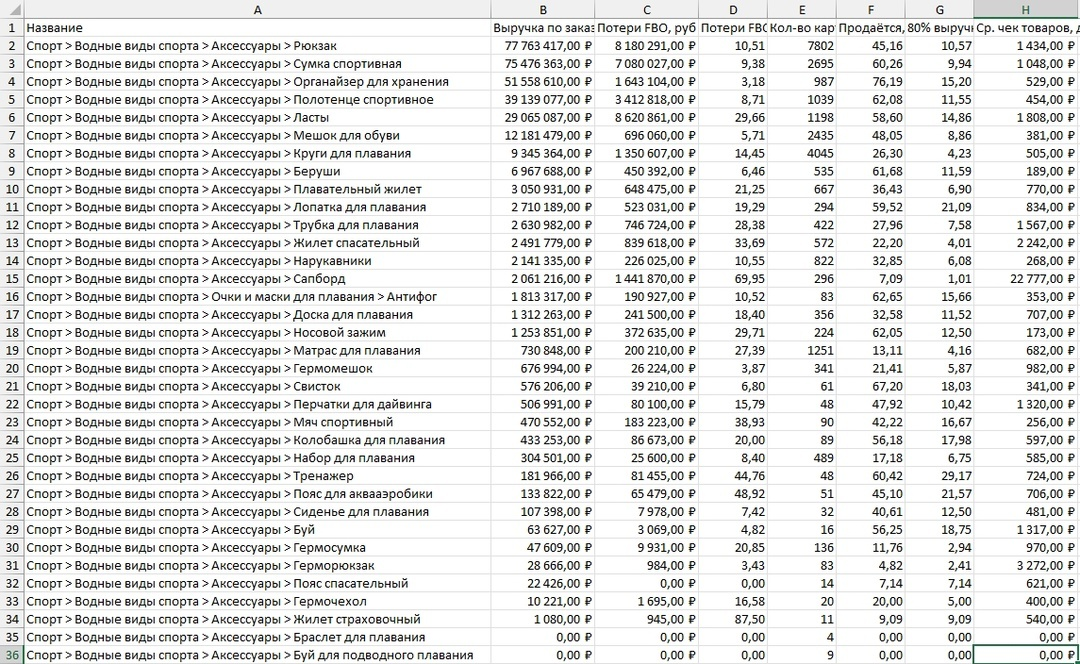Click the Название header cell
This screenshot has width=1080, height=664.
click(x=258, y=28)
